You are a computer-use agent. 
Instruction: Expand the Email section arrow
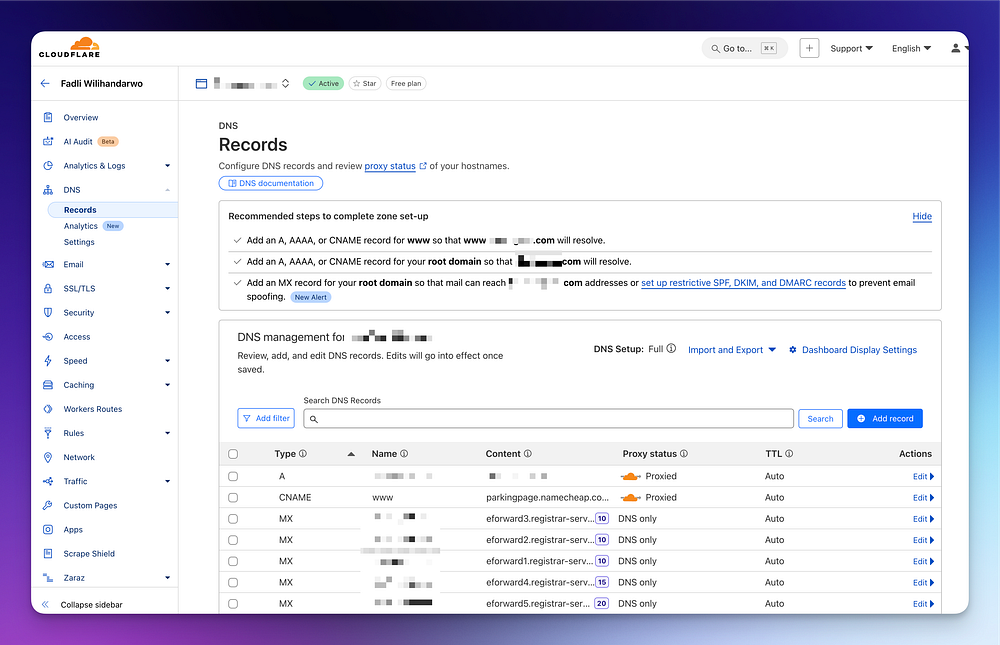(168, 265)
